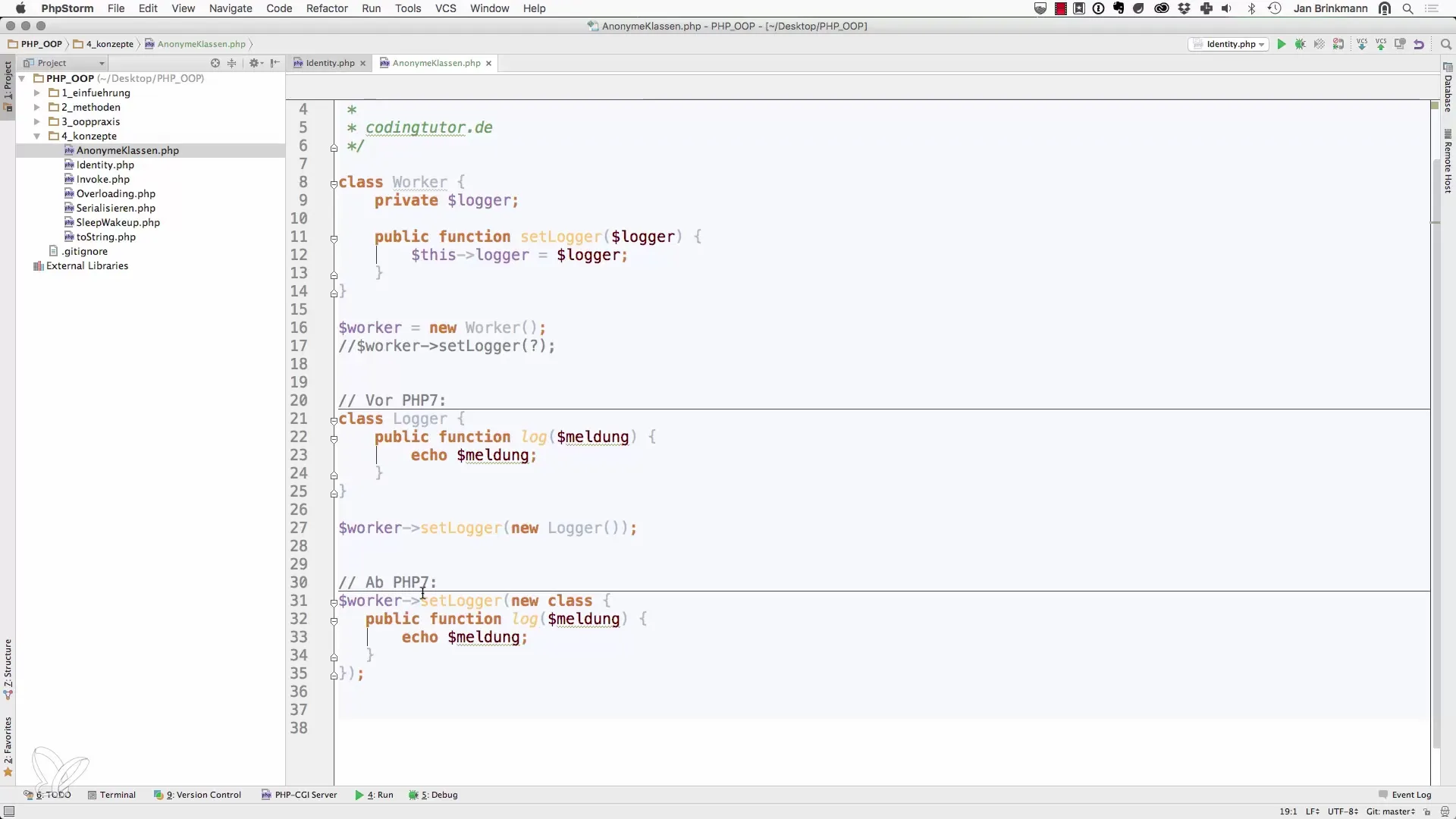The height and width of the screenshot is (819, 1456).
Task: Change UTF-8 file encoding in status bar
Action: (x=1343, y=811)
